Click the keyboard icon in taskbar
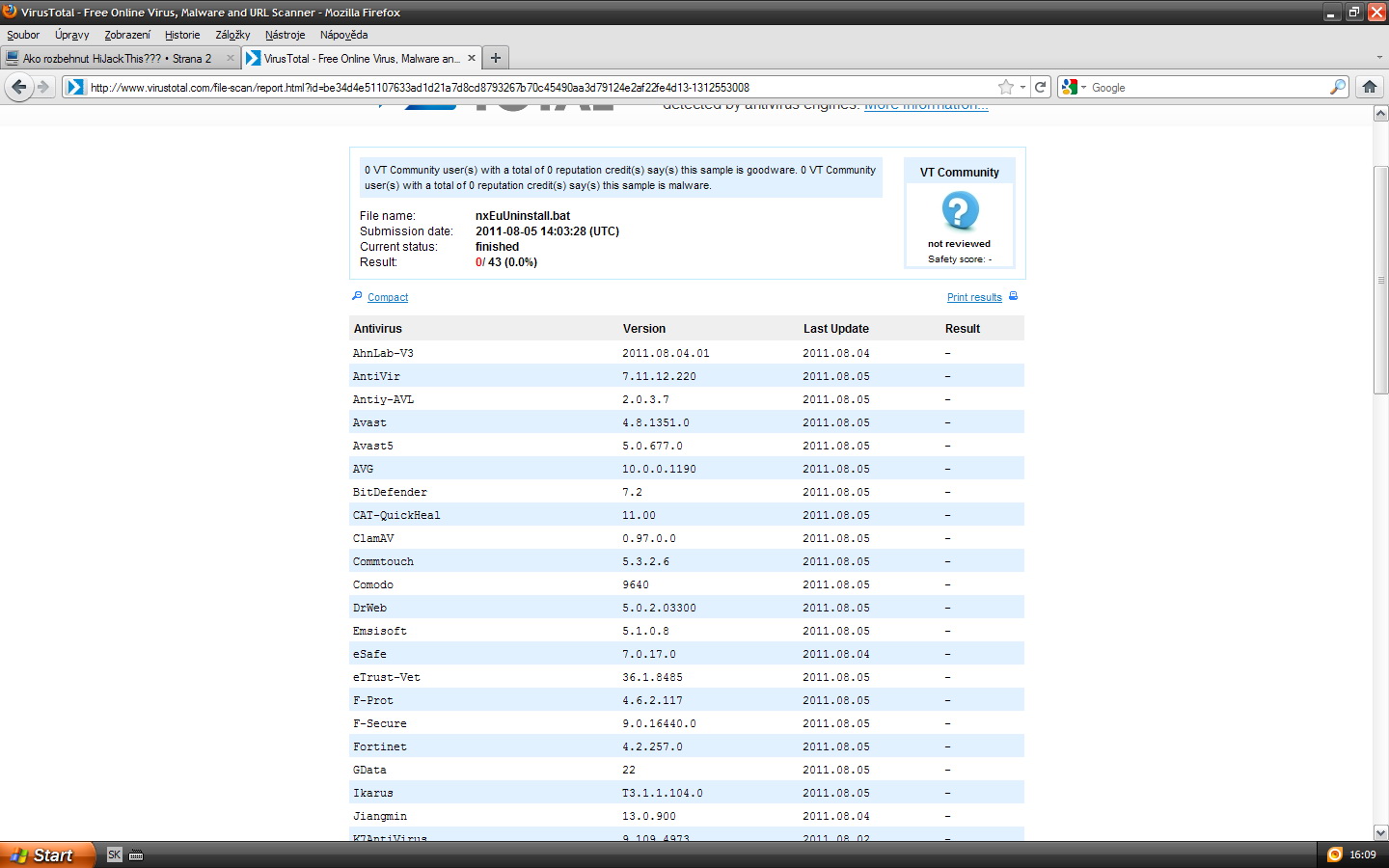Screen dimensions: 1389x868 (136, 855)
